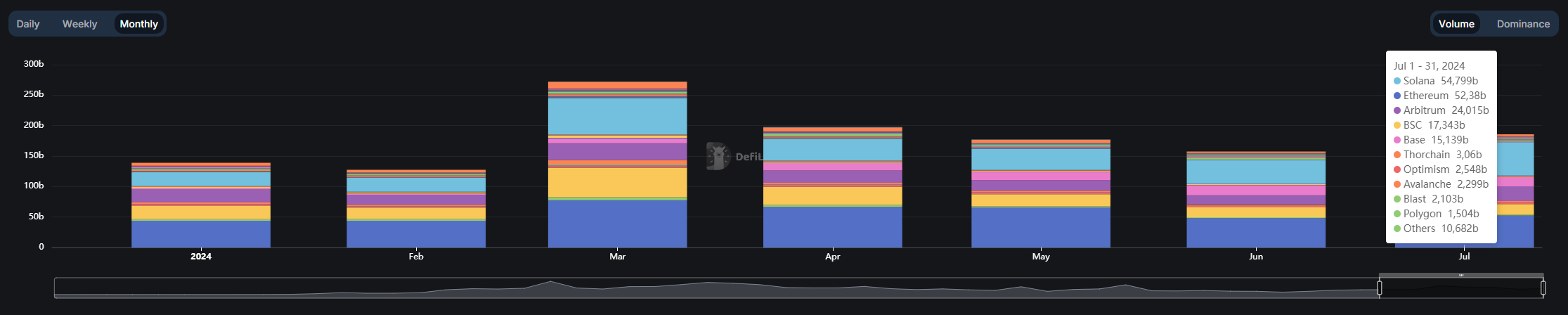Click the February Ethereum bar segment
Screen dimensions: 1568x315
[x=416, y=234]
